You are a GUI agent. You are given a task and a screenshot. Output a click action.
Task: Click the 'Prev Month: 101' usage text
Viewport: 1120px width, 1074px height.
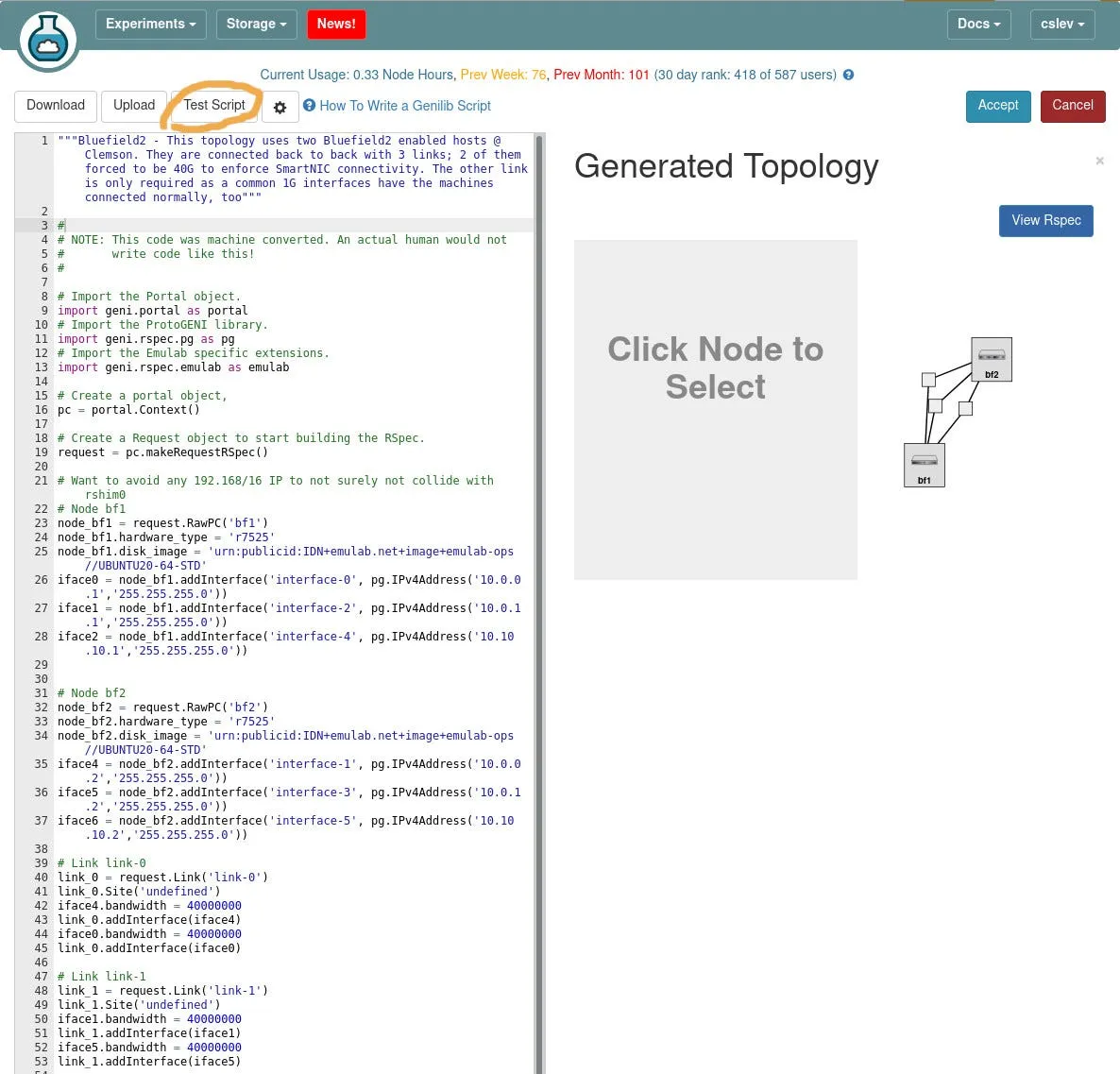[x=602, y=75]
